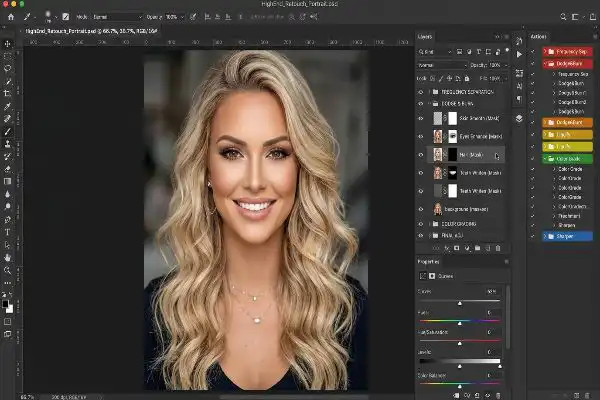This screenshot has height=400, width=600.
Task: Open the layer blend mode Normal dropdown
Action: 442,65
